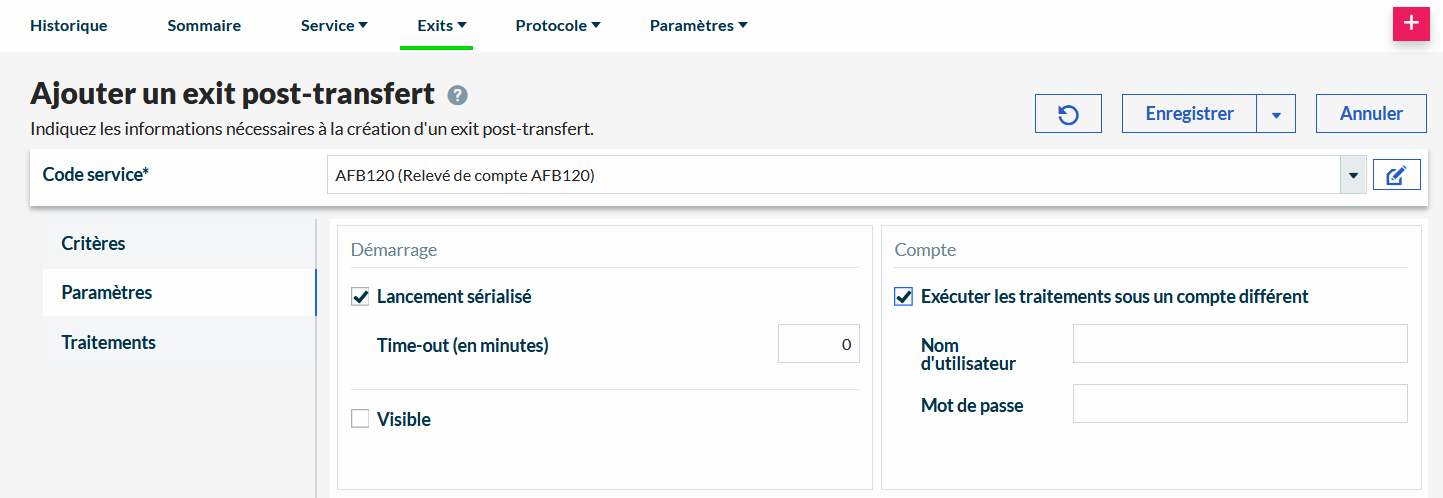
Task: Open the Exits menu
Action: (x=441, y=26)
